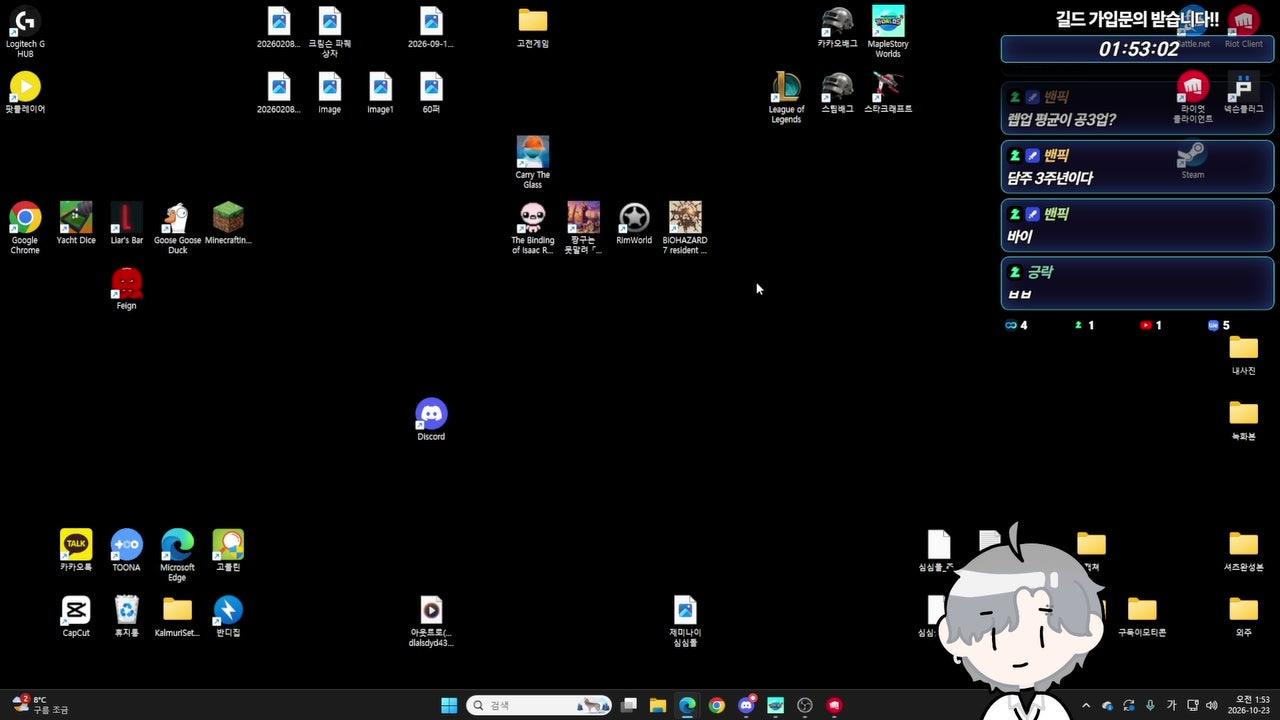Select the RimWorld desktop shortcut
The height and width of the screenshot is (720, 1280).
click(x=634, y=223)
